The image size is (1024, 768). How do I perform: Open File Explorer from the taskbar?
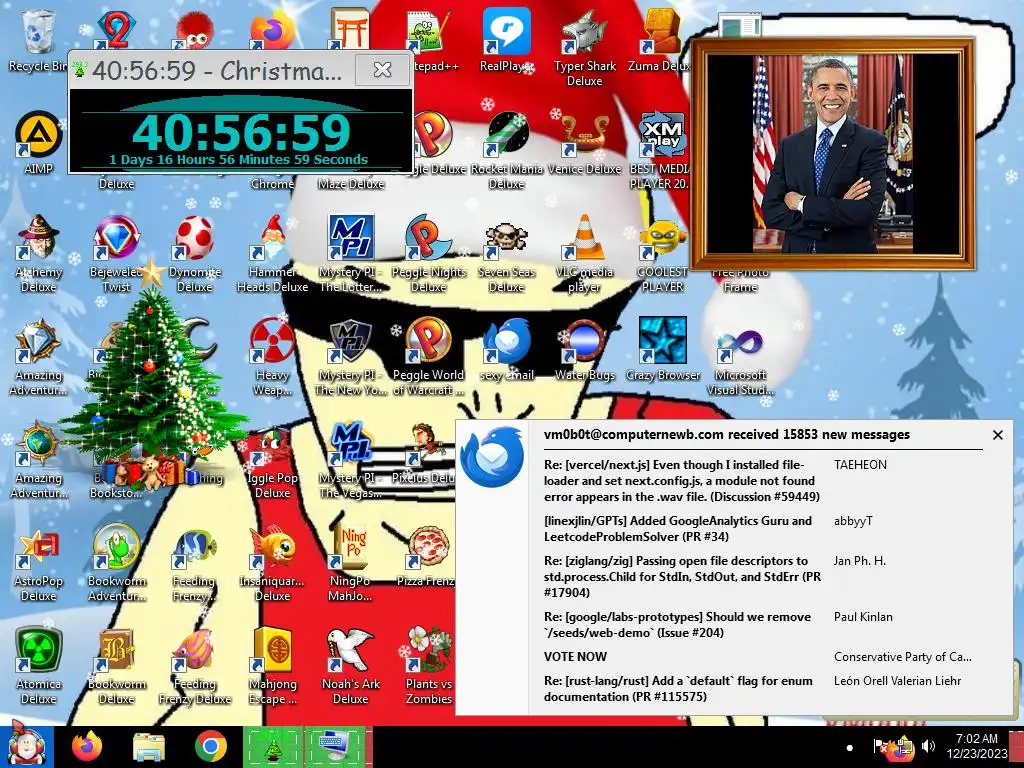(148, 746)
